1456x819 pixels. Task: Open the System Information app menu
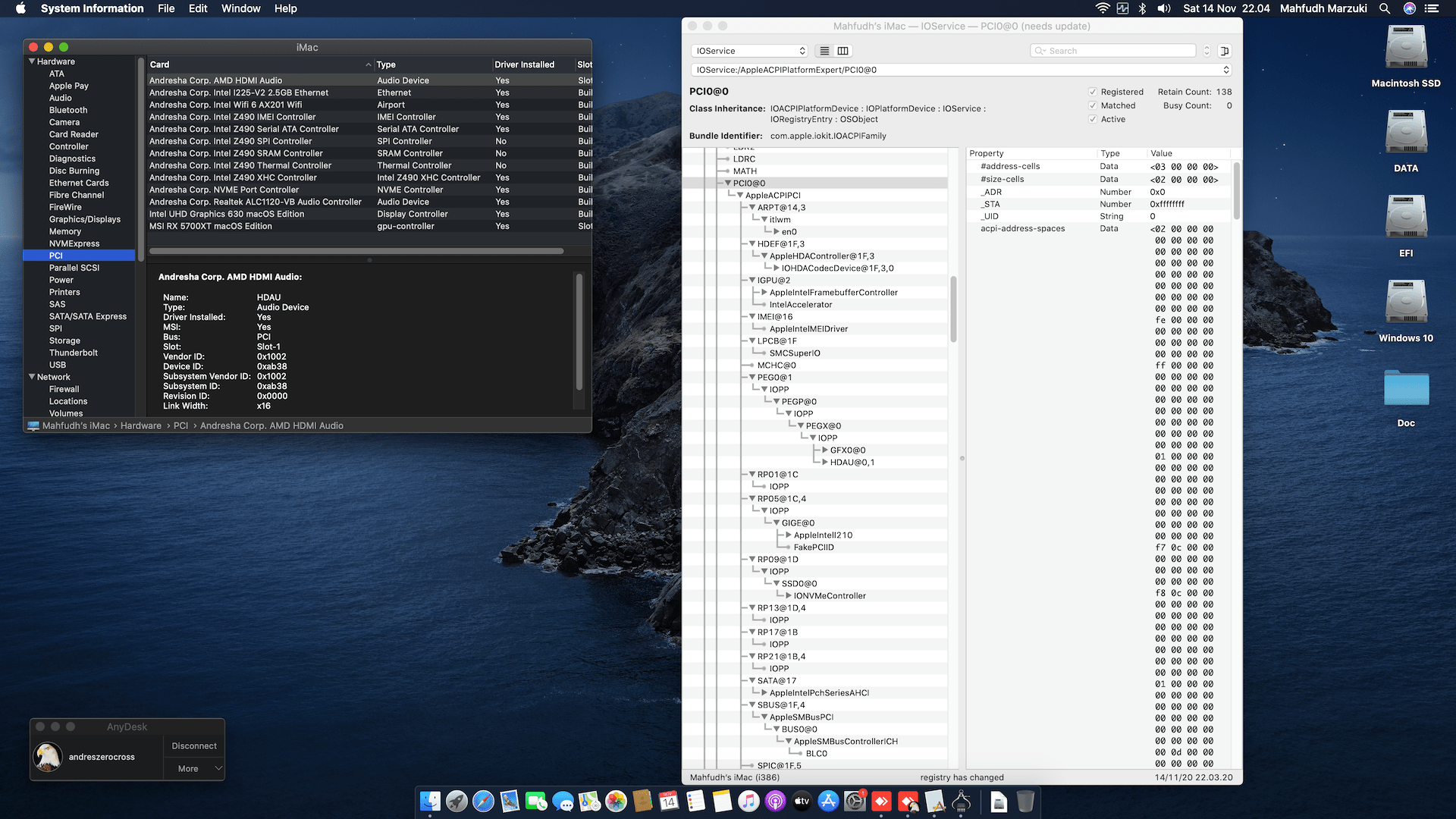coord(92,8)
